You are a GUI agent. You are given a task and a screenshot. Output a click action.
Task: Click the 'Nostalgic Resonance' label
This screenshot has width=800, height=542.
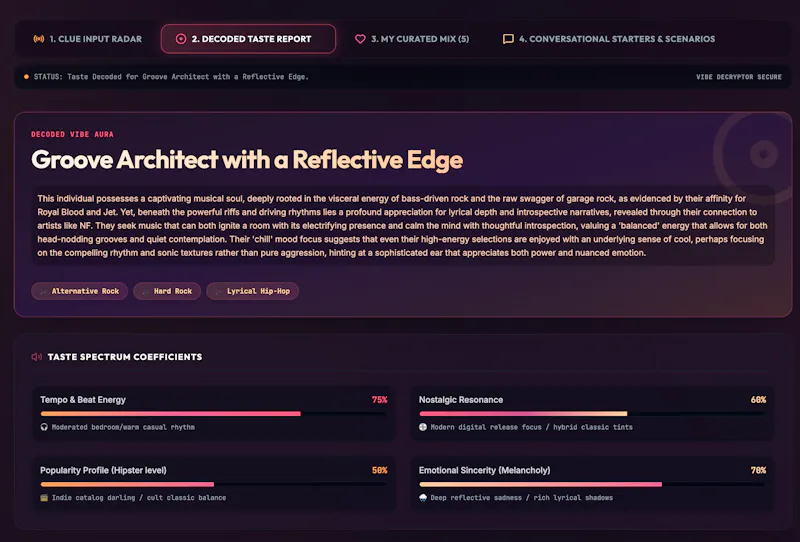(461, 400)
